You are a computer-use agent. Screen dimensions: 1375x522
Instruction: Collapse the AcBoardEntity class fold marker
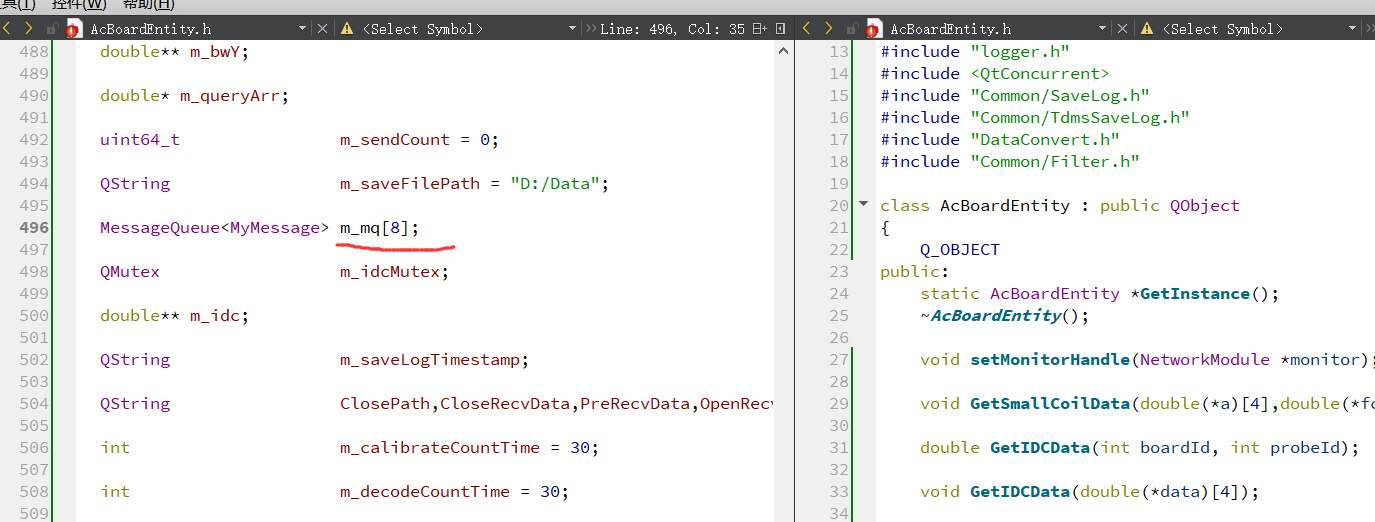pyautogui.click(x=864, y=205)
